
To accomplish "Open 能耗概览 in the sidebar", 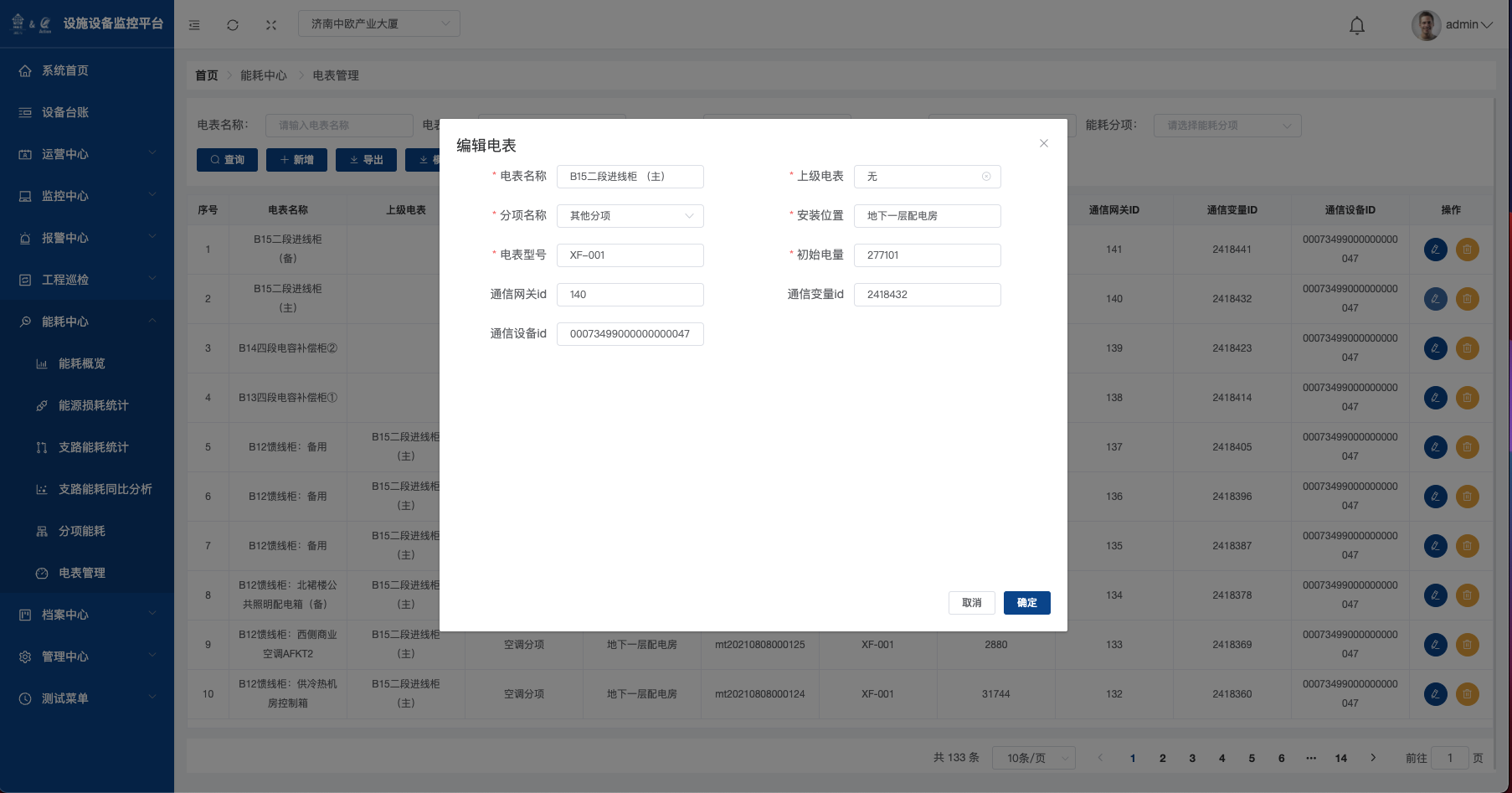I will point(82,363).
